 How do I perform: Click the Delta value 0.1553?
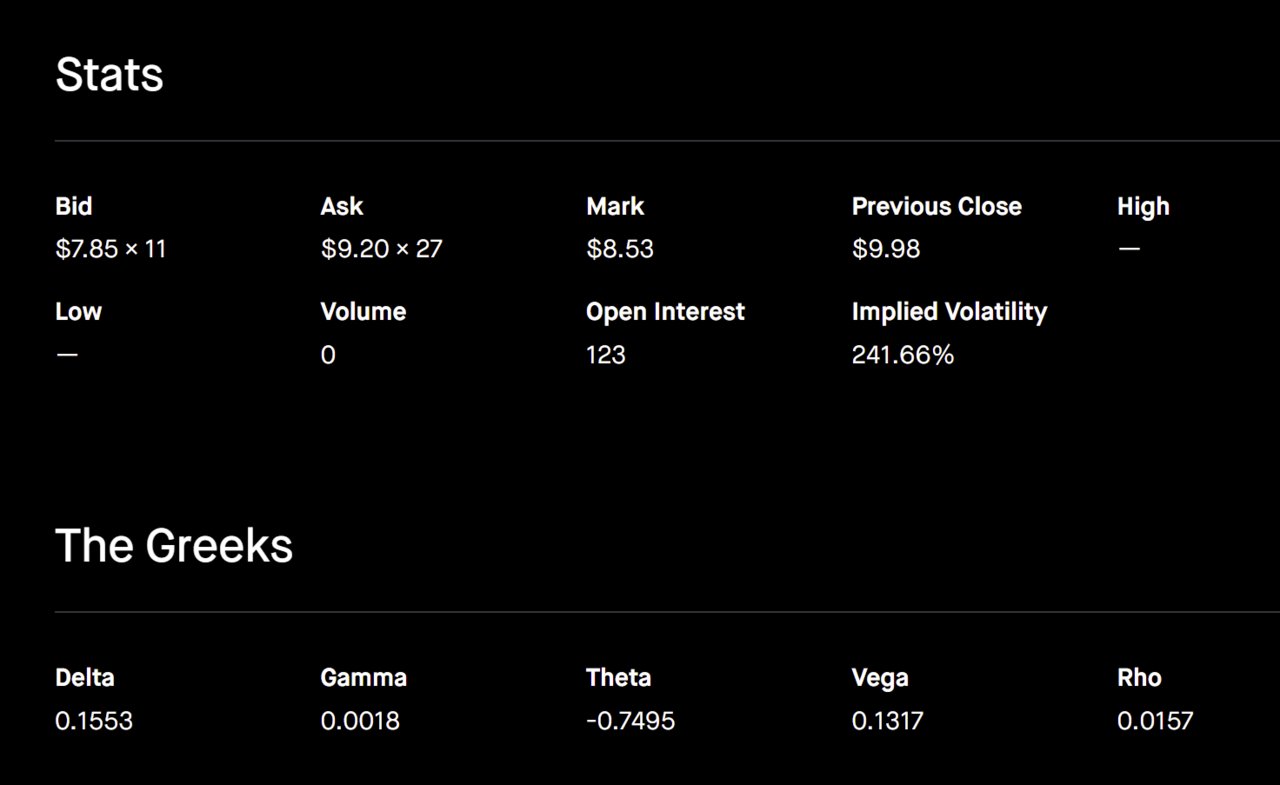point(94,721)
